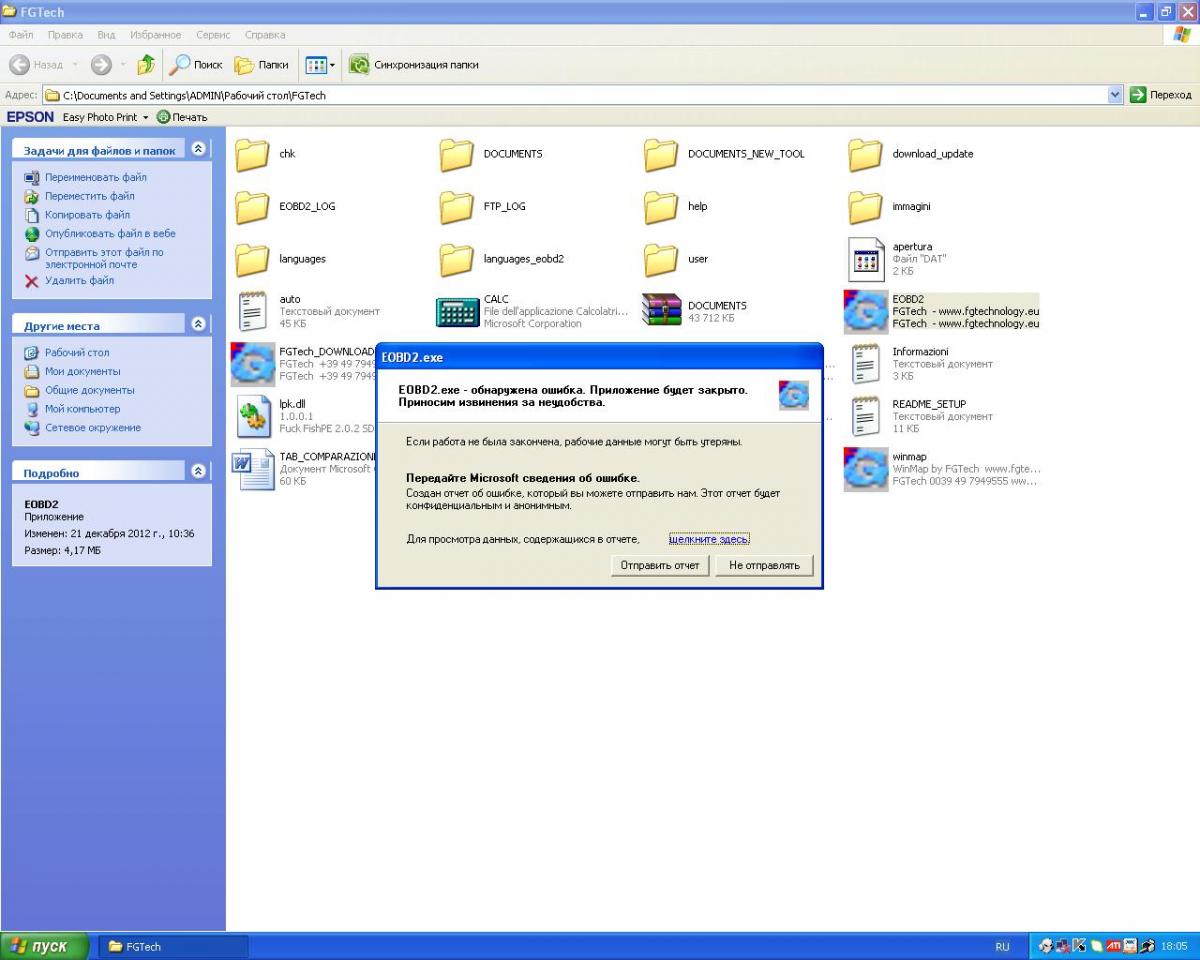Click the RU language indicator in taskbar
This screenshot has height=960, width=1200.
click(x=1002, y=946)
